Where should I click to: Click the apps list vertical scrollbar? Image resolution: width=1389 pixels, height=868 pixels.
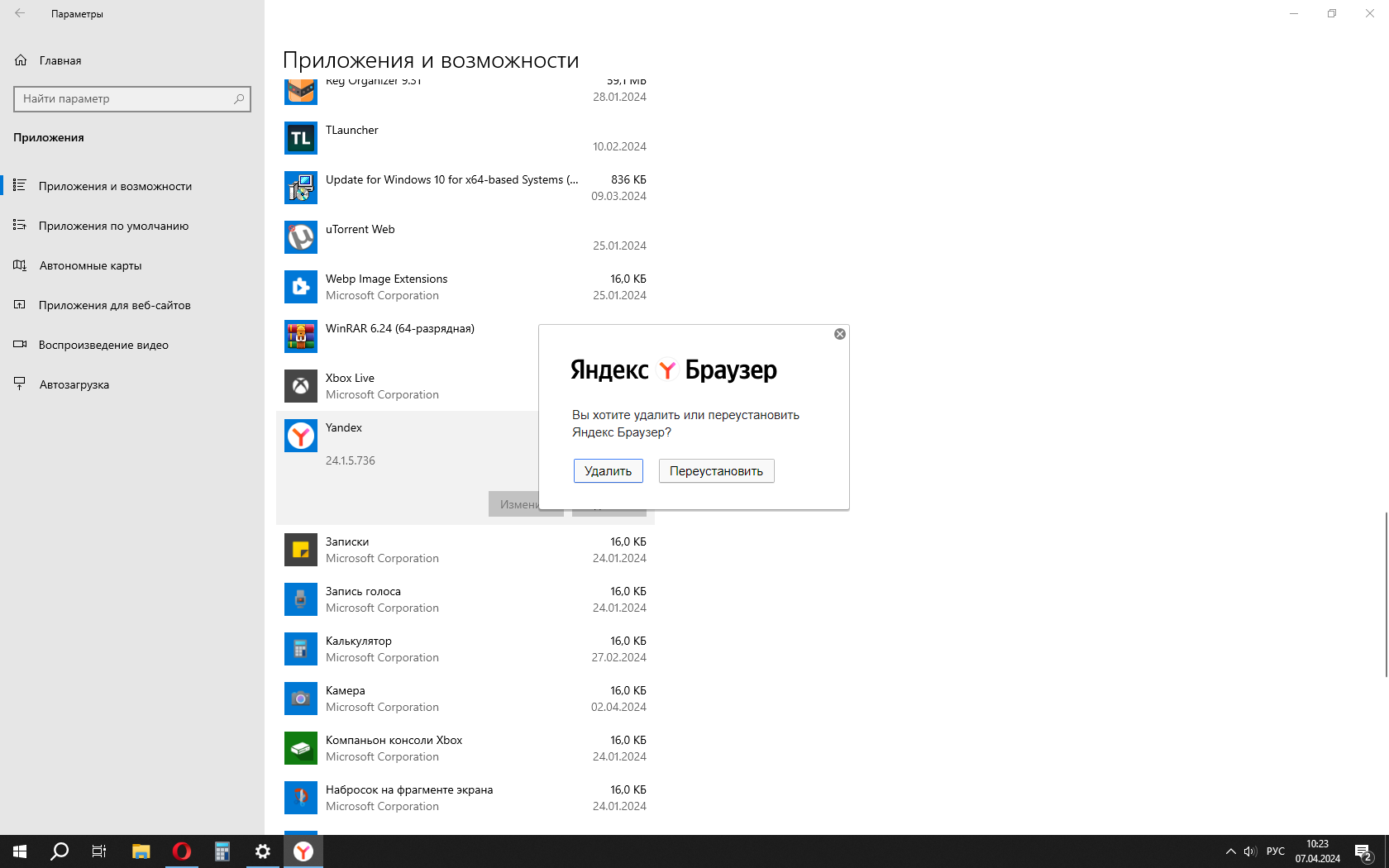coord(1386,595)
